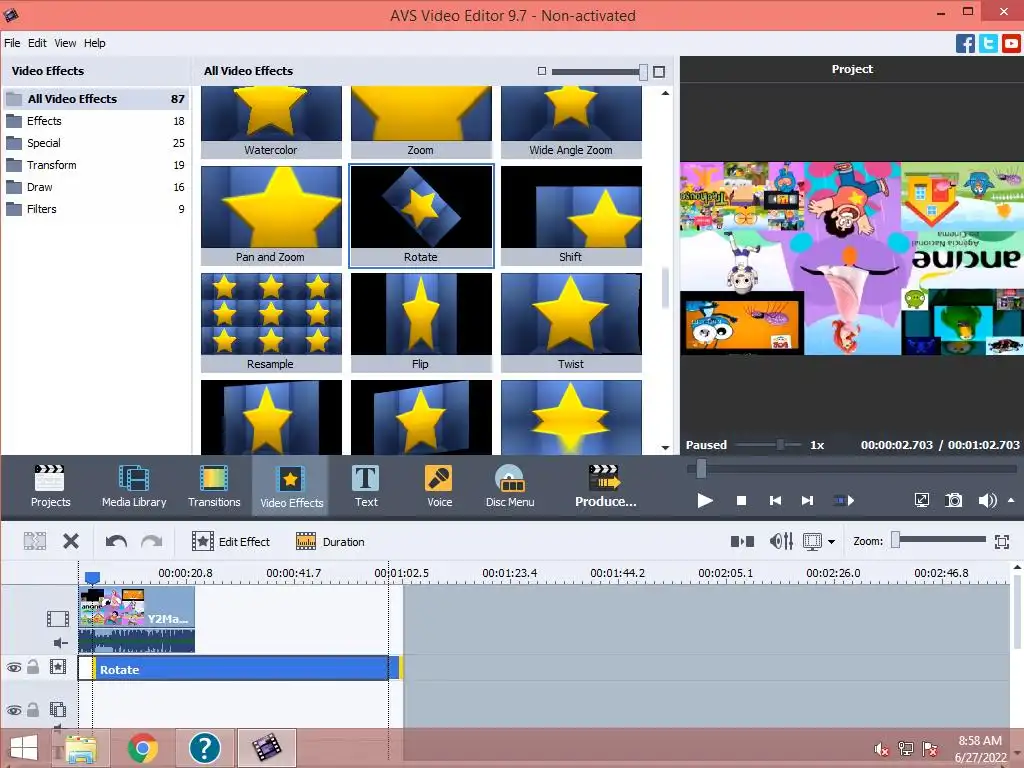Open the audio mixer icon

(x=781, y=541)
